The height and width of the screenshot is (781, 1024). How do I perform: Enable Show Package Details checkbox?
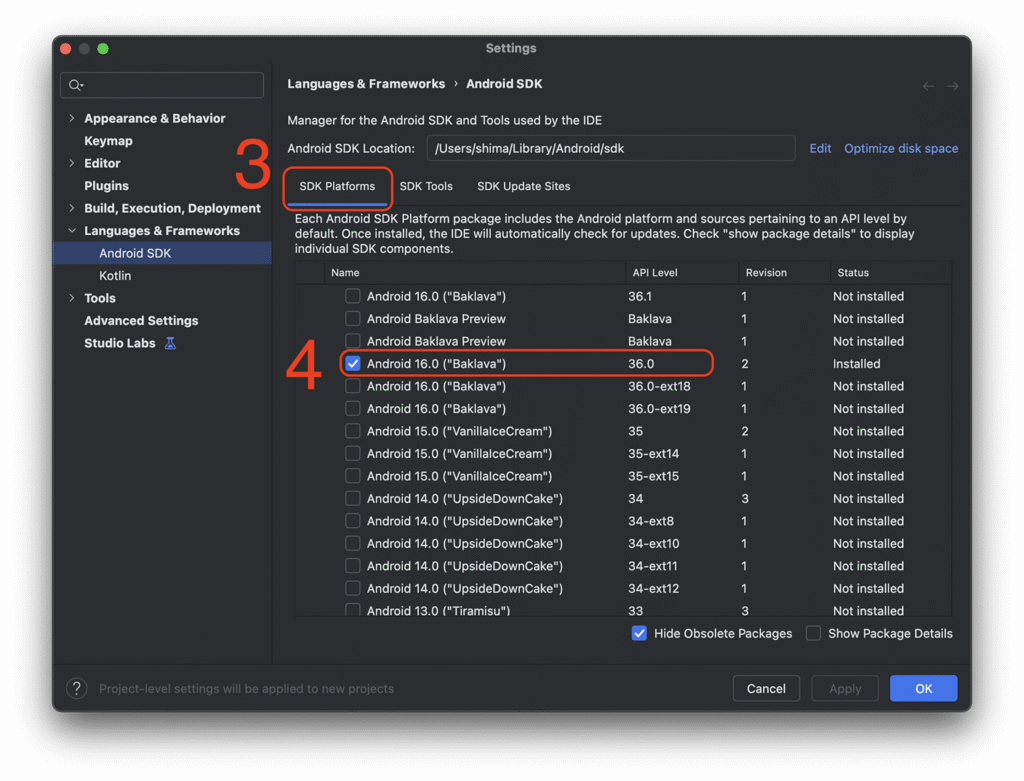tap(813, 633)
